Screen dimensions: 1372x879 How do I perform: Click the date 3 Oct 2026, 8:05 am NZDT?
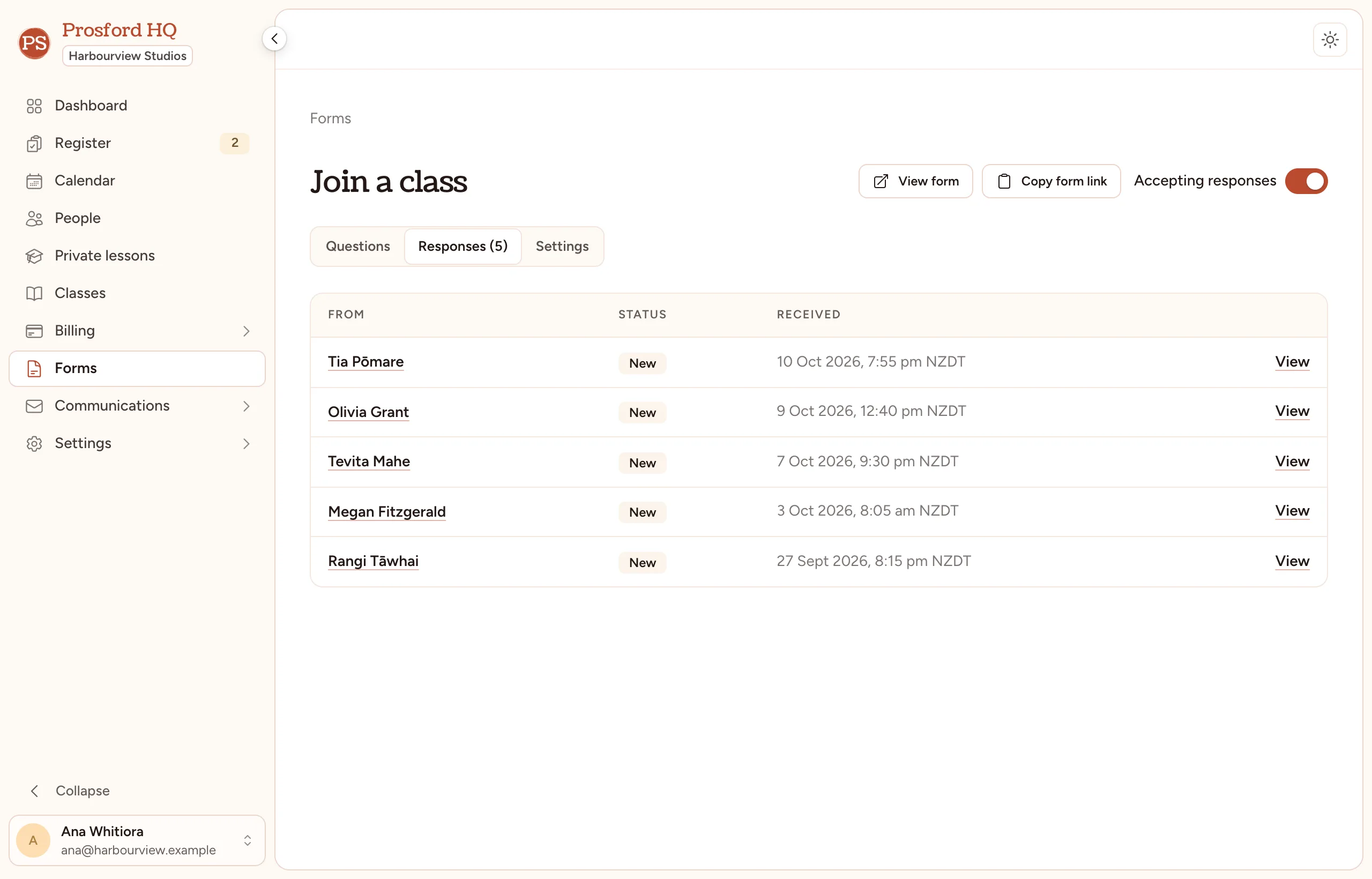tap(867, 511)
